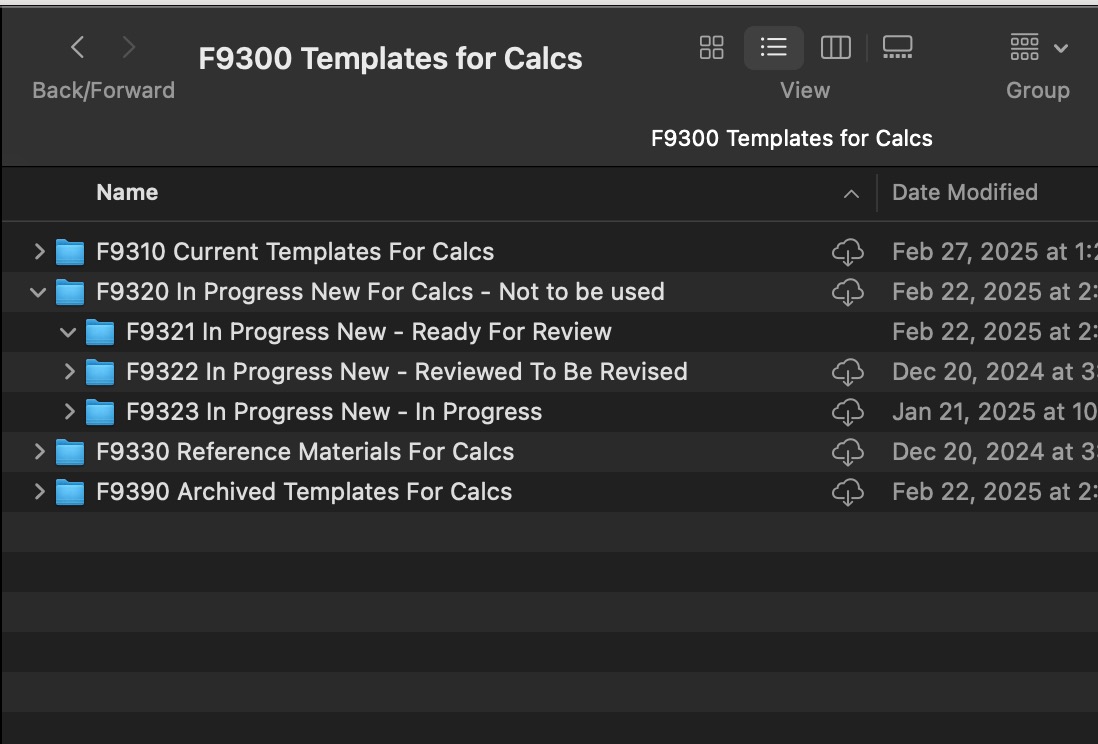Collapse the F9321 Ready For Review folder
Screen dimensions: 1098x744
tap(69, 332)
